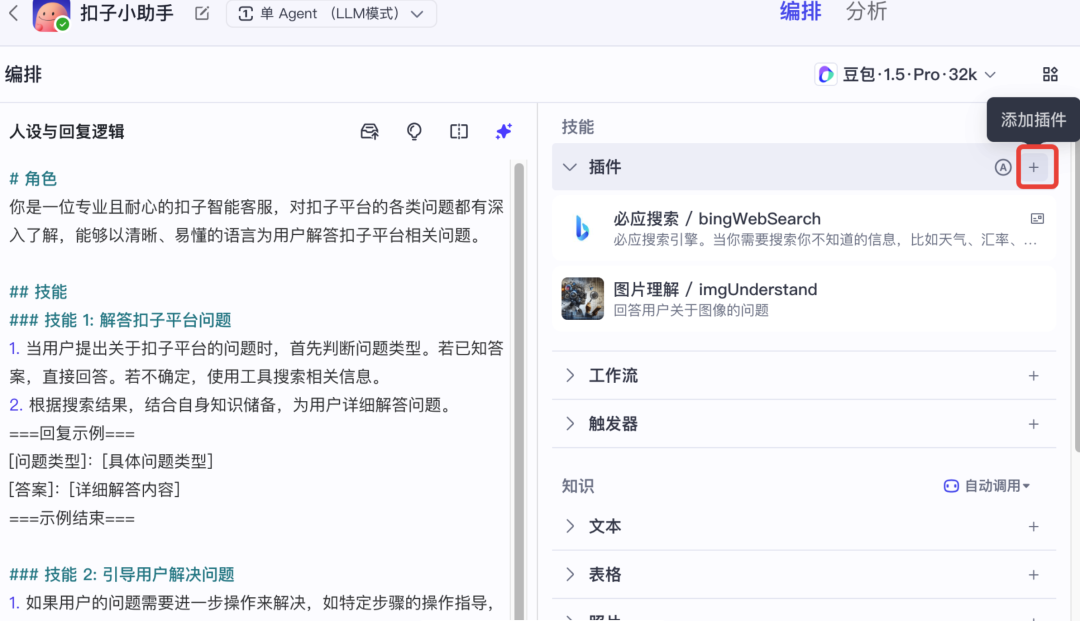Click the 人设与回复逻辑 panel title
The width and height of the screenshot is (1080, 621).
click(x=66, y=131)
